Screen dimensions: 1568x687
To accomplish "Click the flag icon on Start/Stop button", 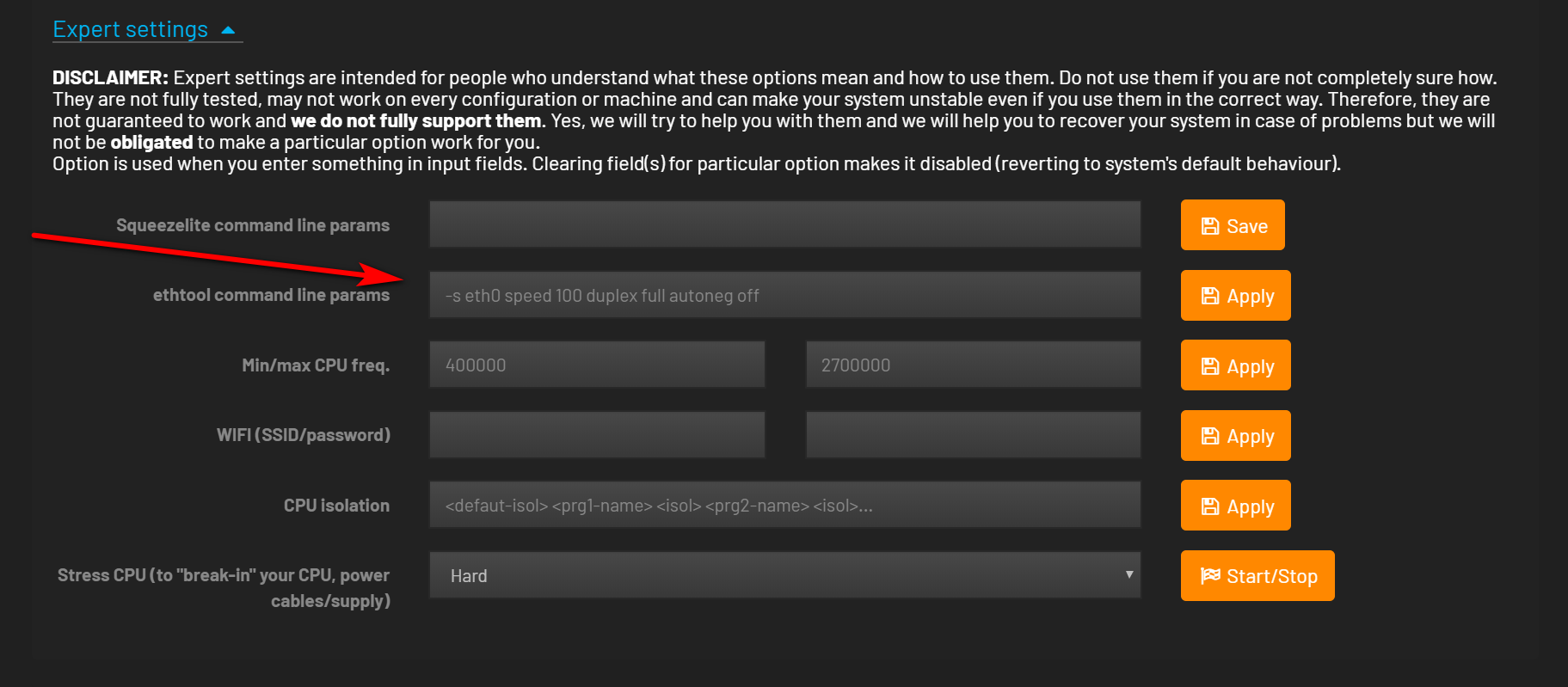I will pyautogui.click(x=1210, y=575).
